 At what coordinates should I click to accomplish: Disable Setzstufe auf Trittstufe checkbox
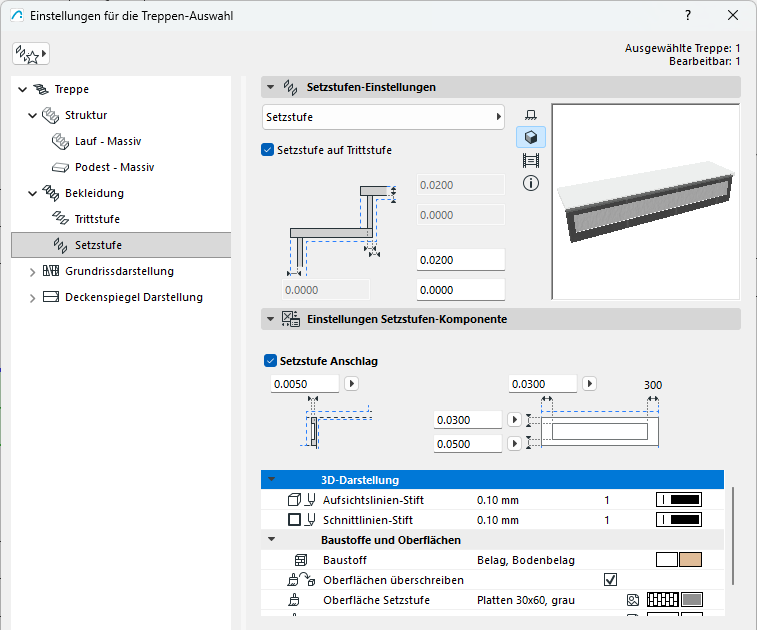(x=267, y=150)
